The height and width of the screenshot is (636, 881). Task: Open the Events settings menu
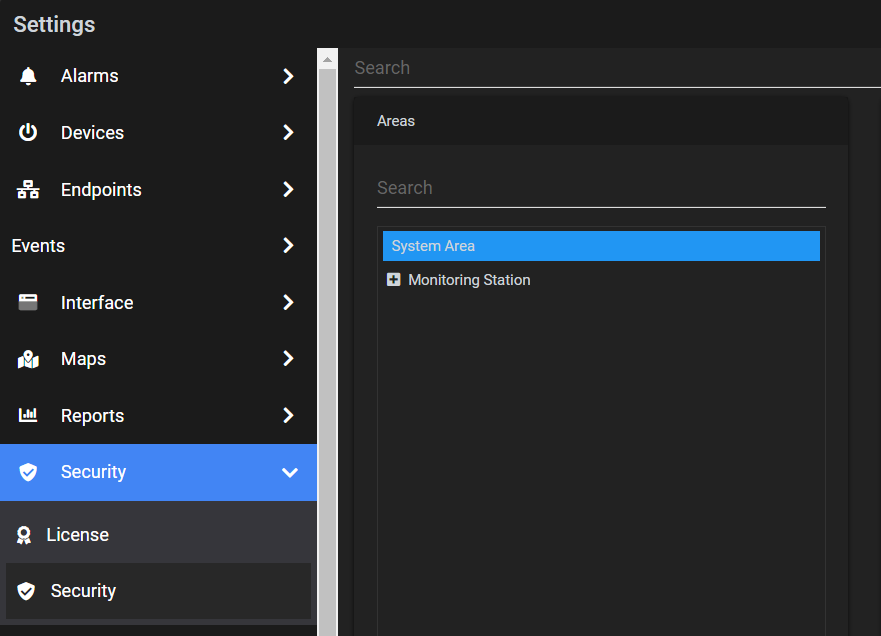(x=158, y=246)
